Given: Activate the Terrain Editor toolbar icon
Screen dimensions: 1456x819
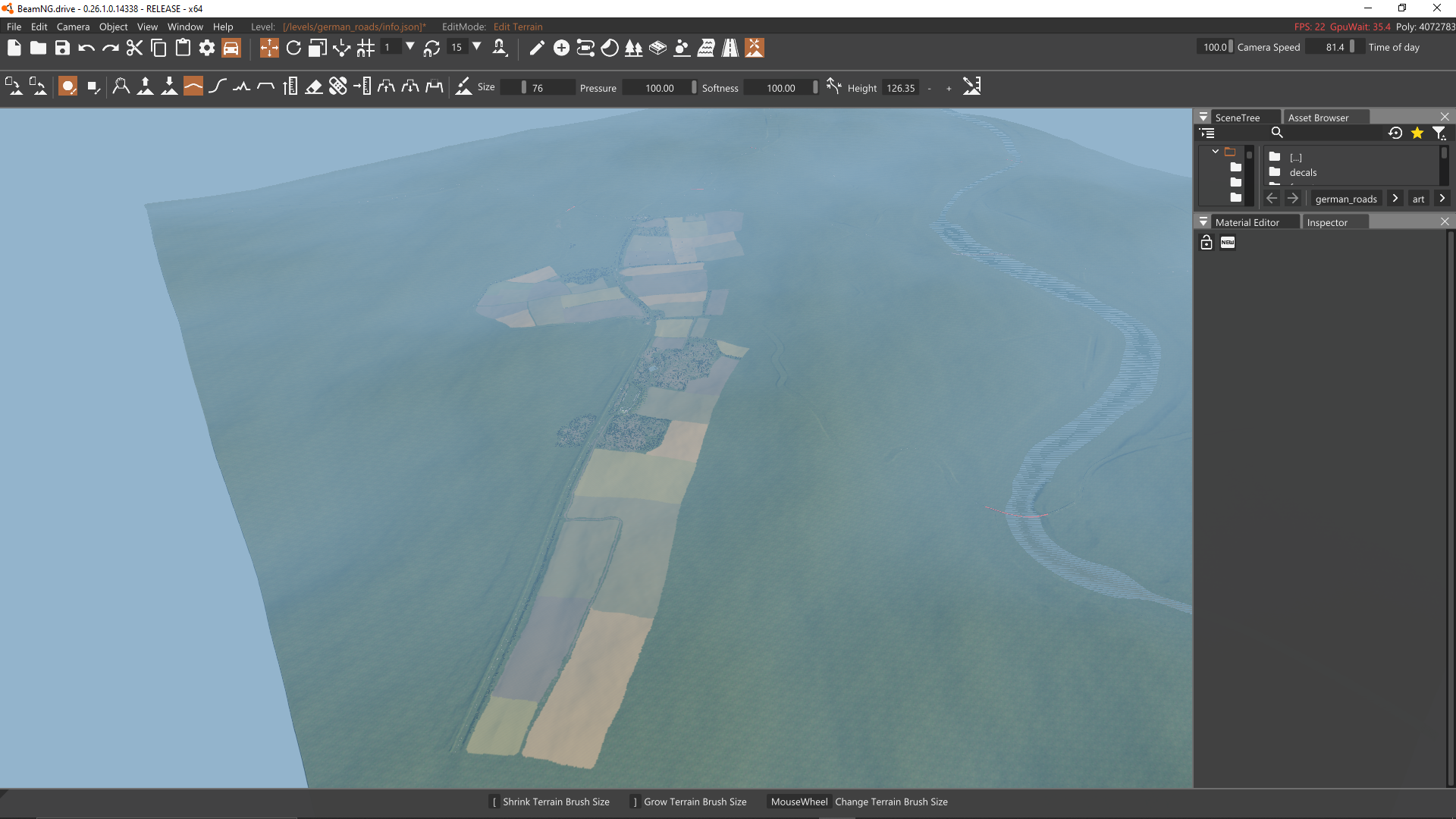Looking at the screenshot, I should click(x=754, y=49).
